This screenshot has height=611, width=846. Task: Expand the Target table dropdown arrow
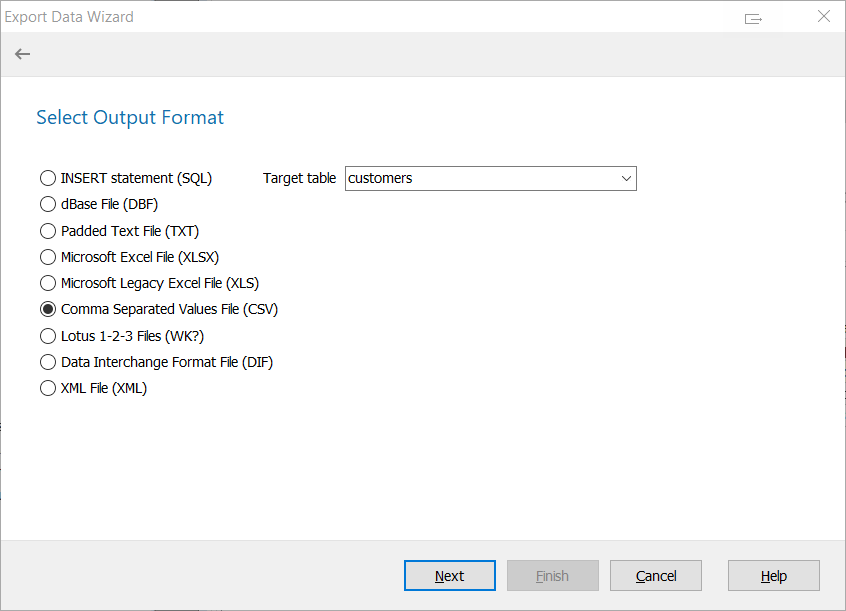626,179
